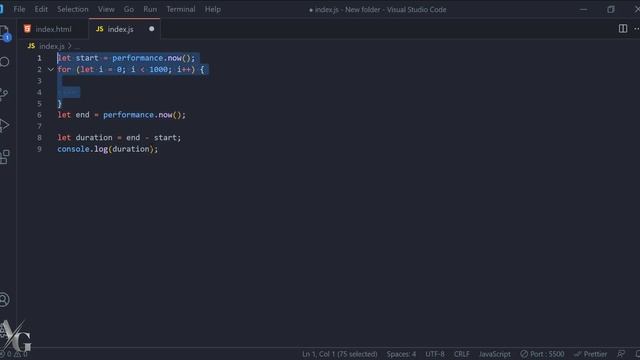Open the feedback icon in the status bar
The image size is (640, 360).
pyautogui.click(x=621, y=354)
